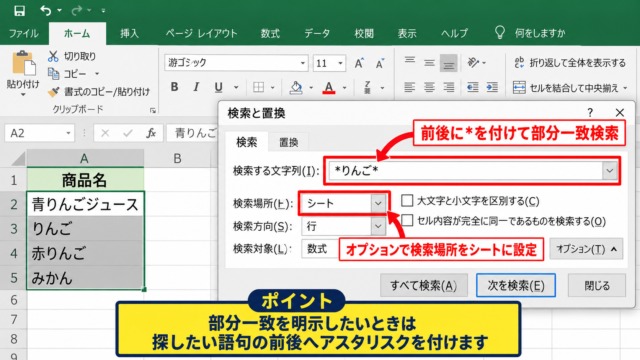640x360 pixels.
Task: Select cell A3 containing りんご
Action: coord(85,229)
